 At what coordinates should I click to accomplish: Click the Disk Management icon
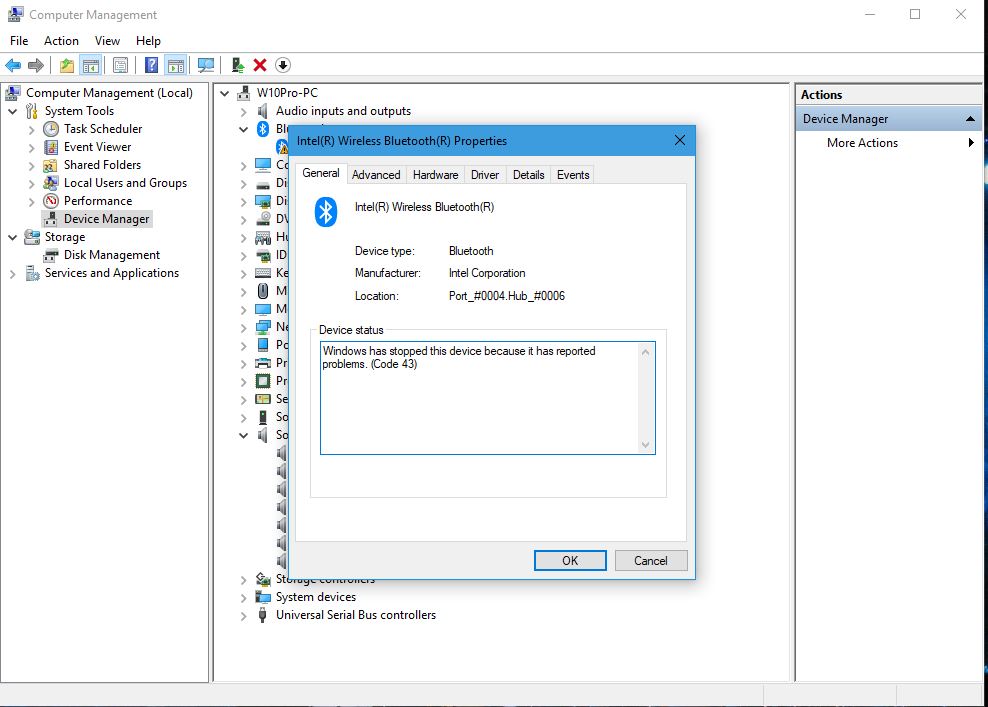point(50,255)
